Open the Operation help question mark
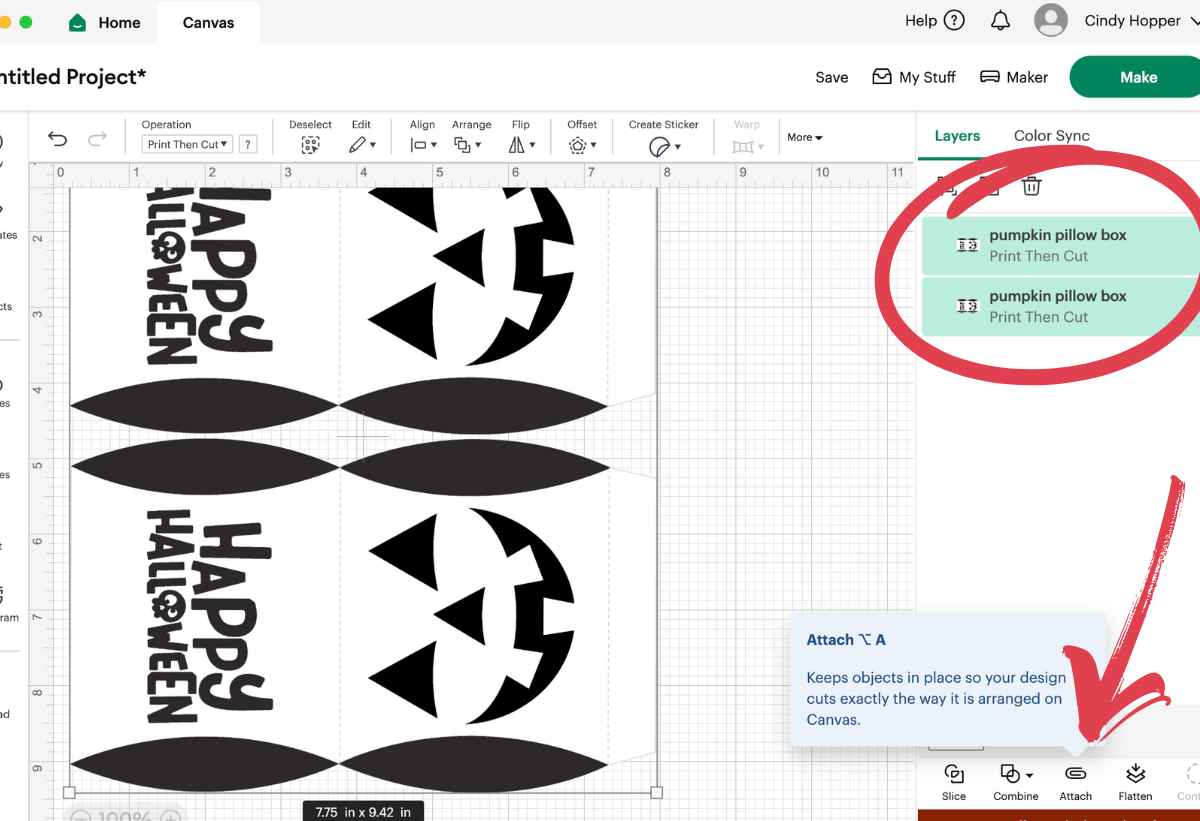This screenshot has height=821, width=1200. pos(248,144)
